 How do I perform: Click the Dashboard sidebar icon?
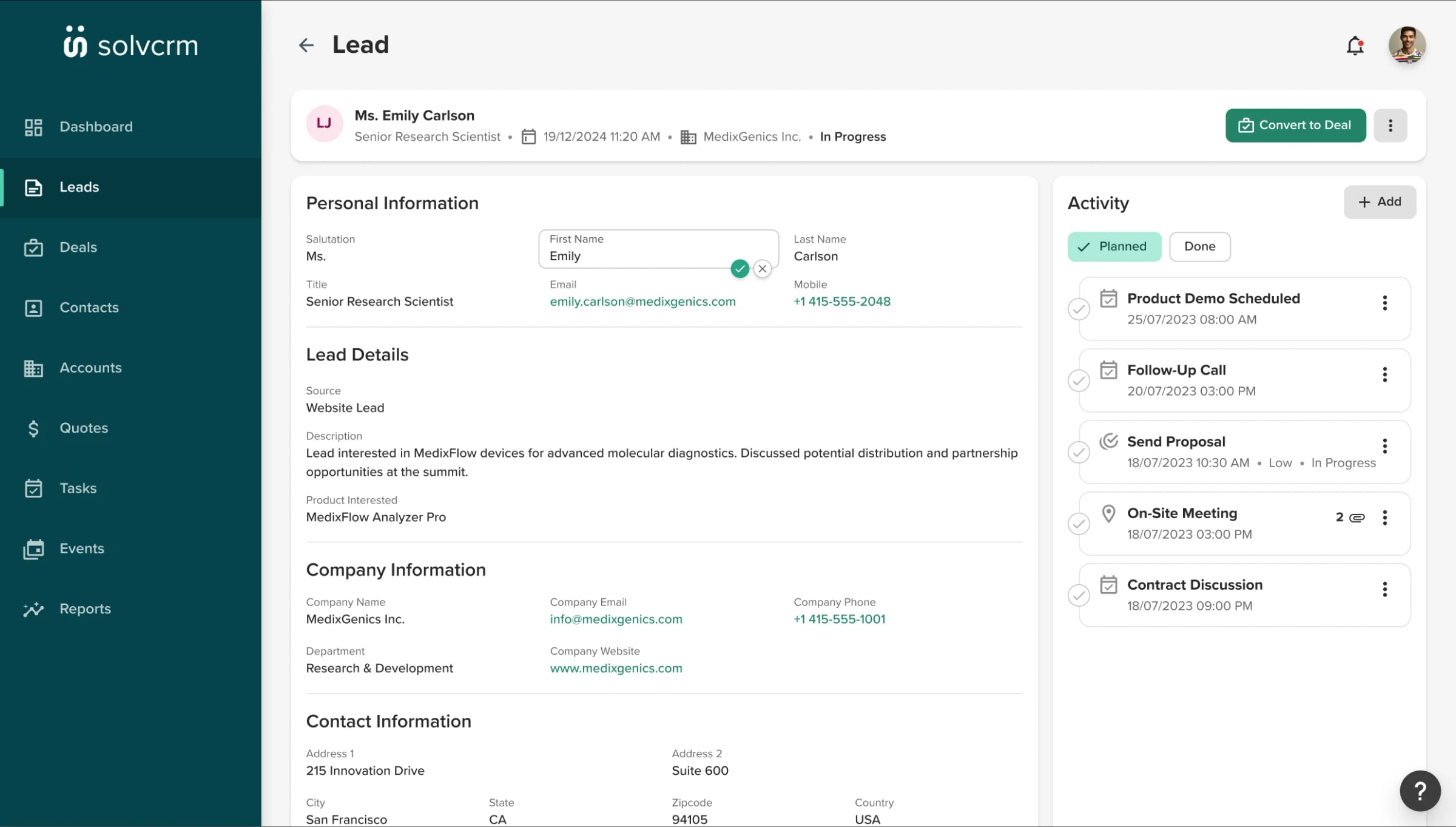coord(33,127)
